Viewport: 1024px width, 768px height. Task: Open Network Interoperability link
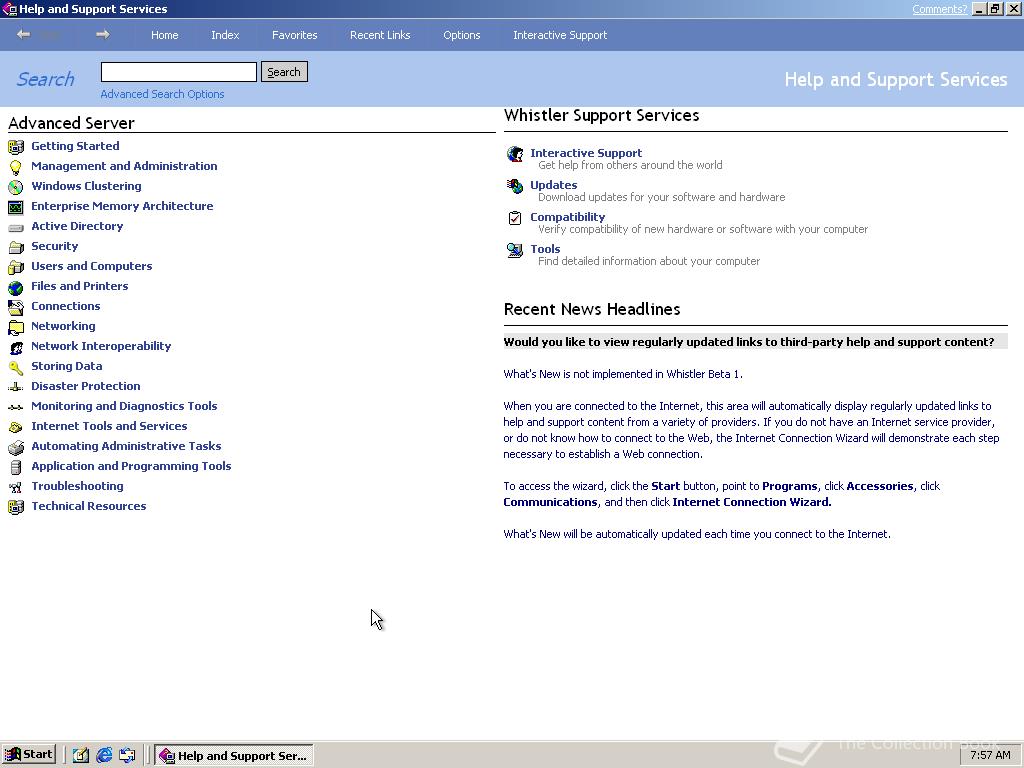101,346
